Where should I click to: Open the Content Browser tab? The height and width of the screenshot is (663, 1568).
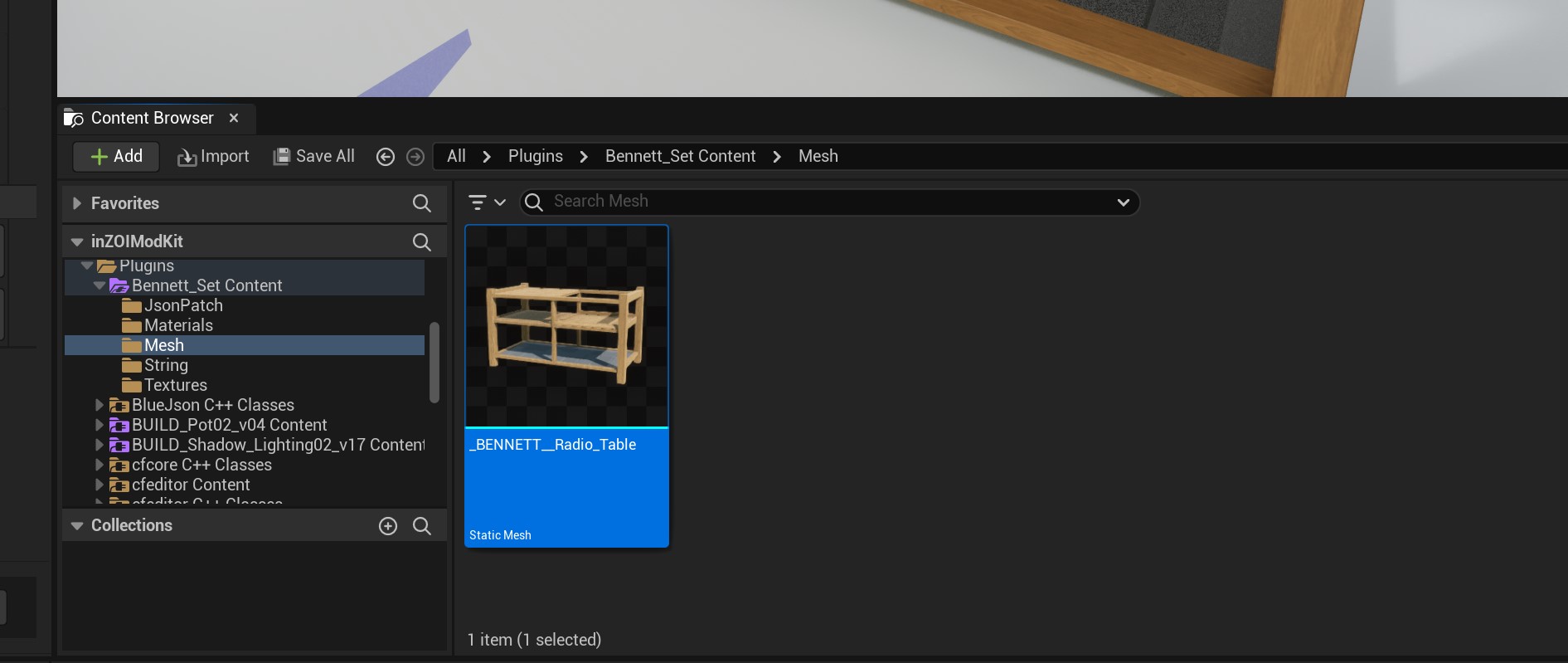[152, 118]
